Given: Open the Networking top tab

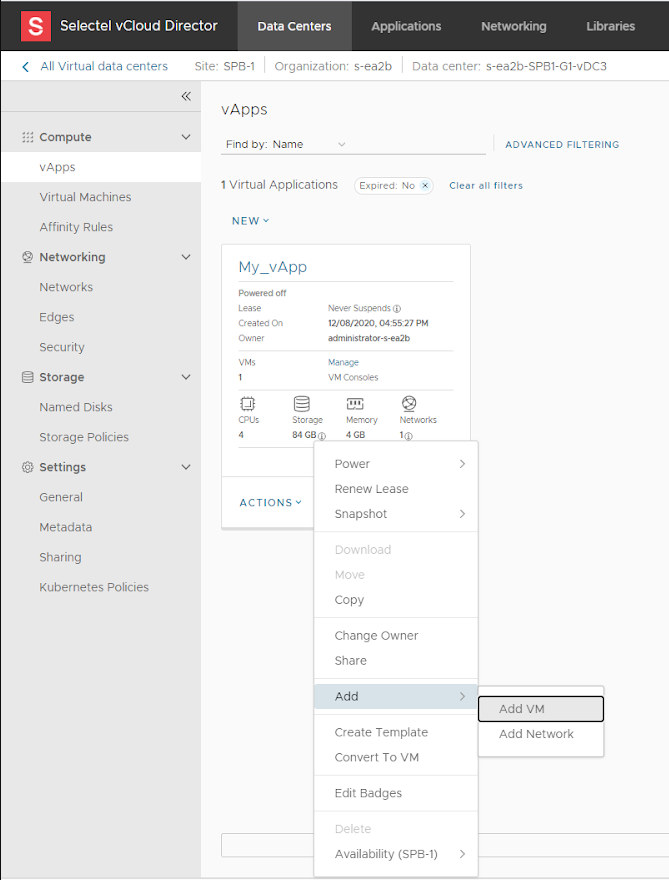Looking at the screenshot, I should [514, 26].
